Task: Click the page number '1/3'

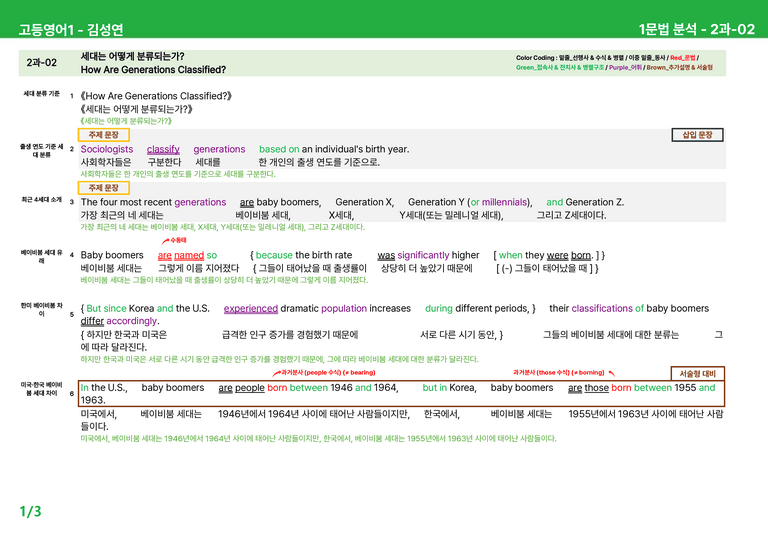Action: pyautogui.click(x=30, y=512)
